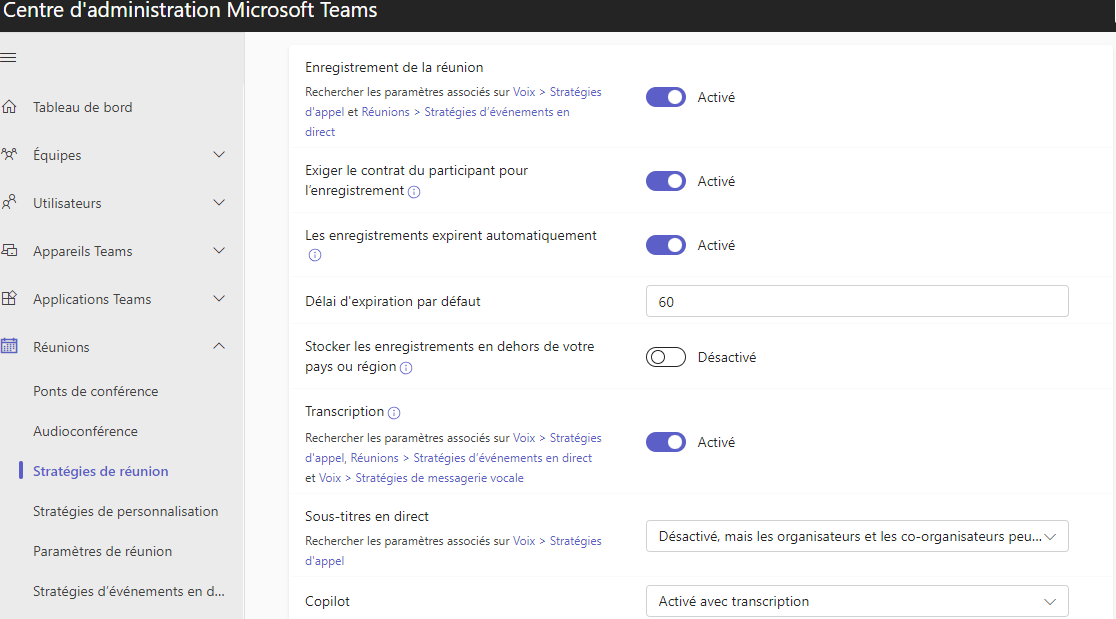Image resolution: width=1116 pixels, height=619 pixels.
Task: Click info icon beside l'enregistrement contract setting
Action: tap(414, 191)
